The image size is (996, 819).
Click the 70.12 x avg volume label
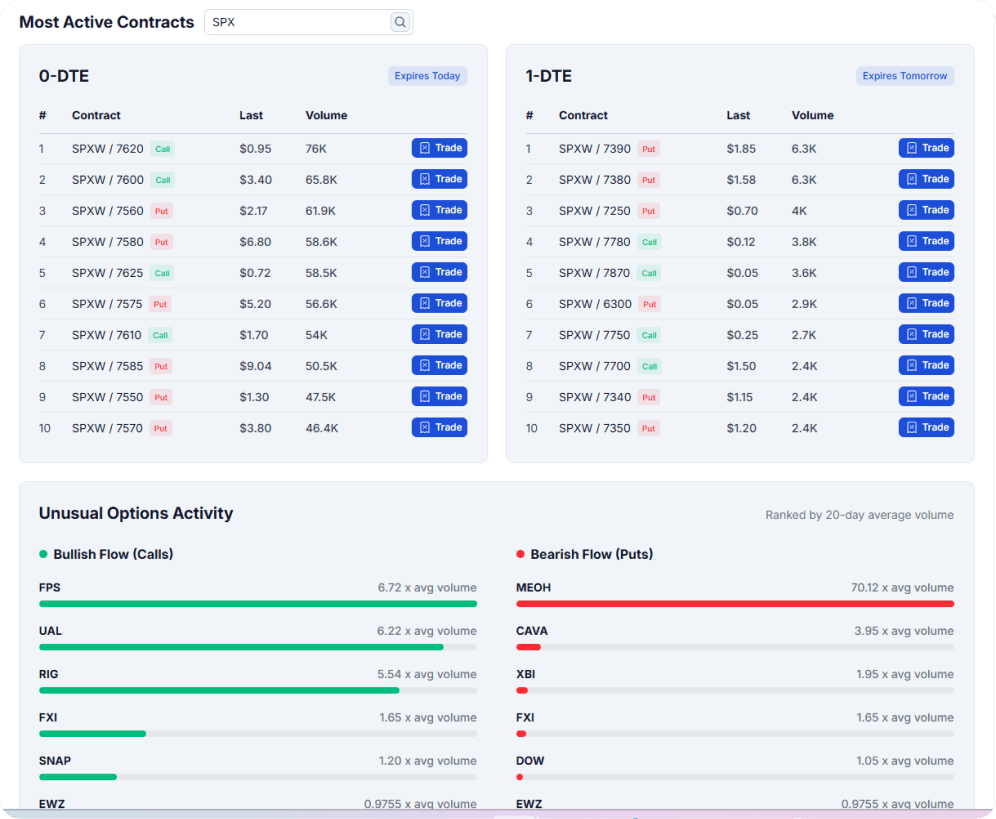coord(902,588)
